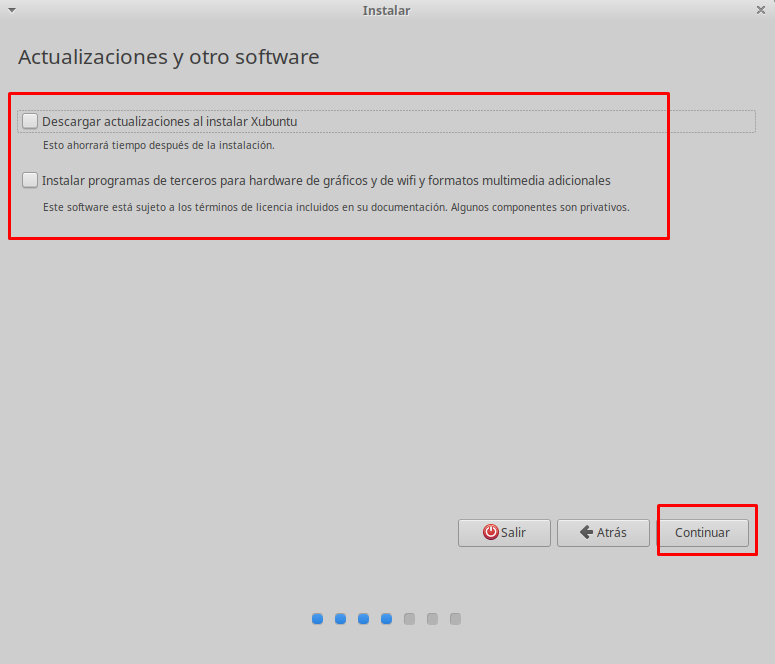Click the left arrow icon on Atrás
This screenshot has height=664, width=775.
[x=586, y=533]
